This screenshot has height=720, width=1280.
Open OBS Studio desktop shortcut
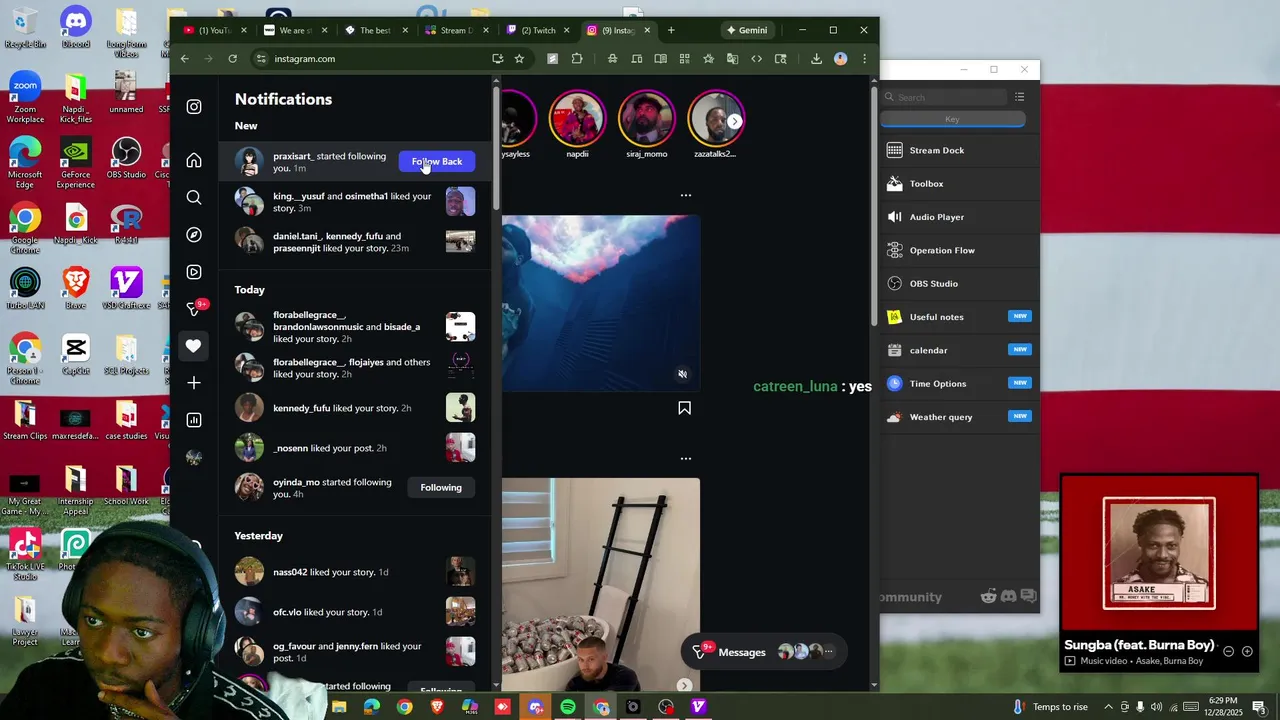(x=126, y=159)
